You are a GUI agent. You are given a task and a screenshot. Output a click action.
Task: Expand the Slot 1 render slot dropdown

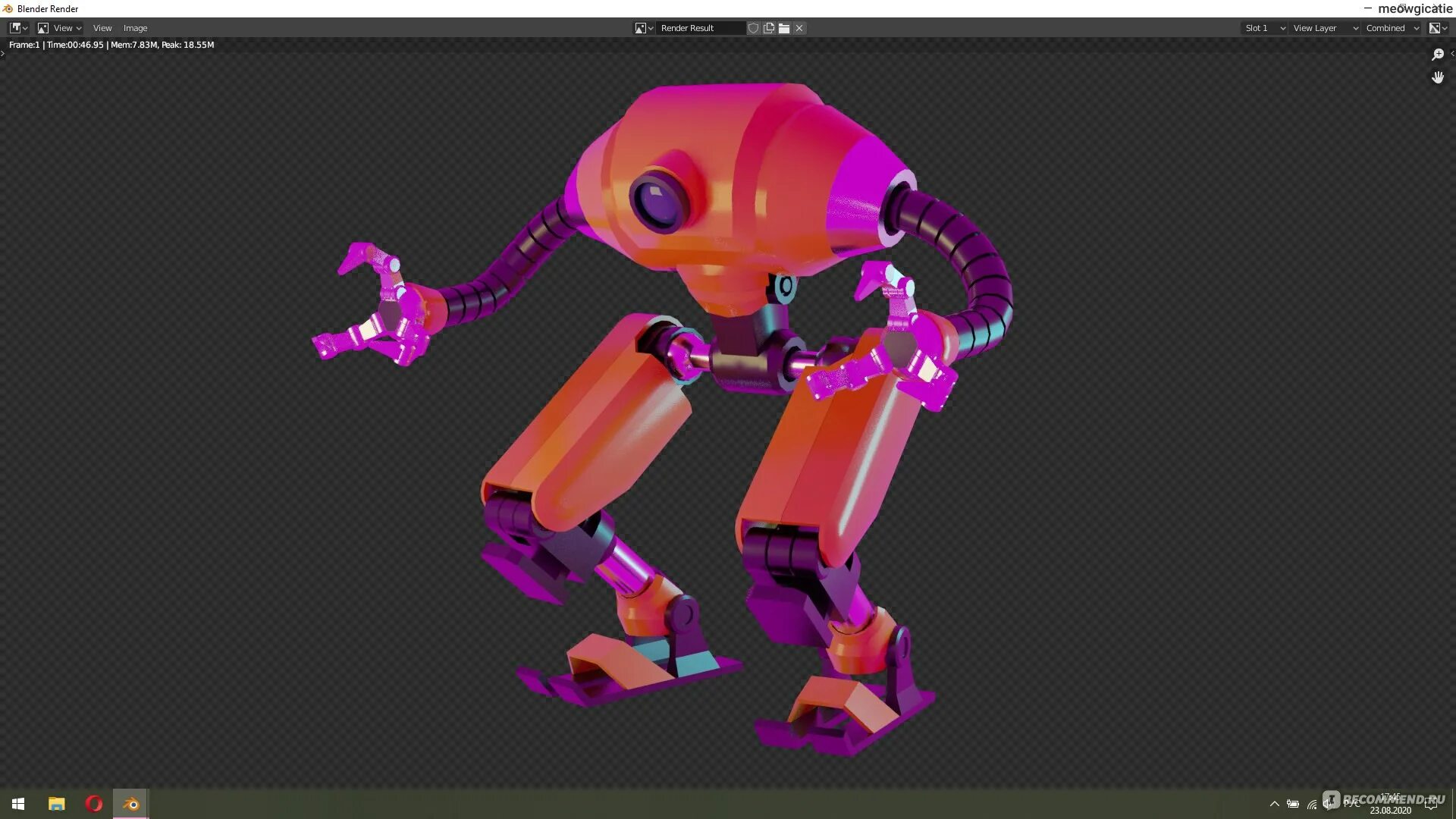coord(1264,28)
